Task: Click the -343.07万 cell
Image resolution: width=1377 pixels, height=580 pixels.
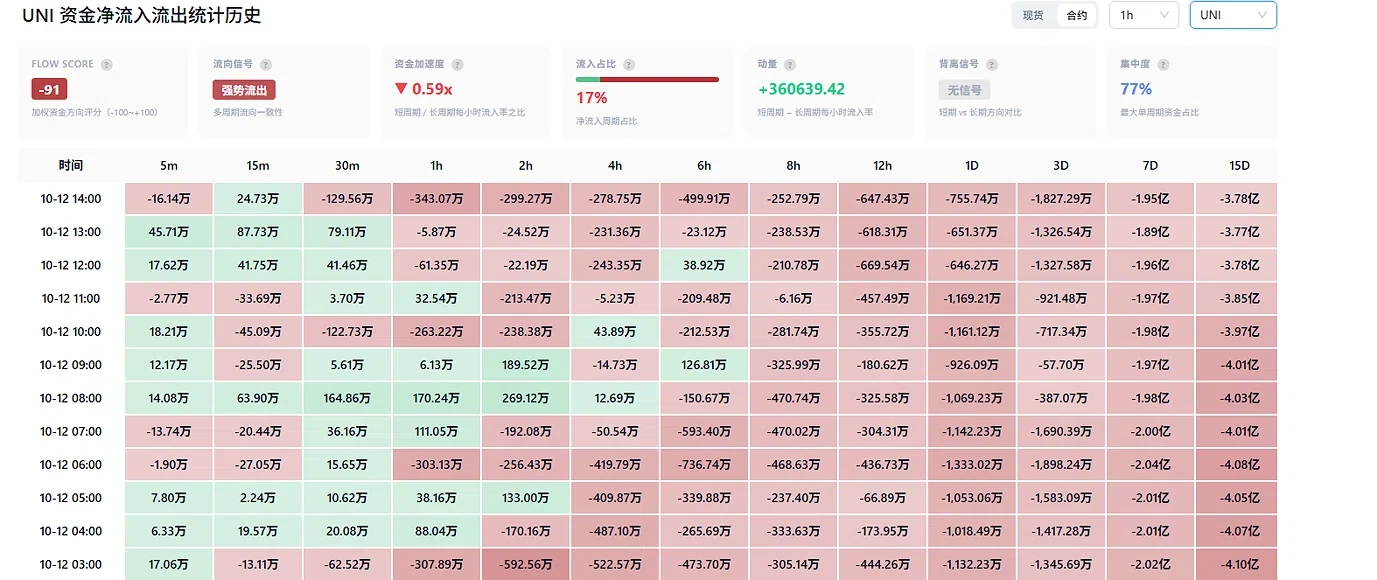Action: coord(436,199)
